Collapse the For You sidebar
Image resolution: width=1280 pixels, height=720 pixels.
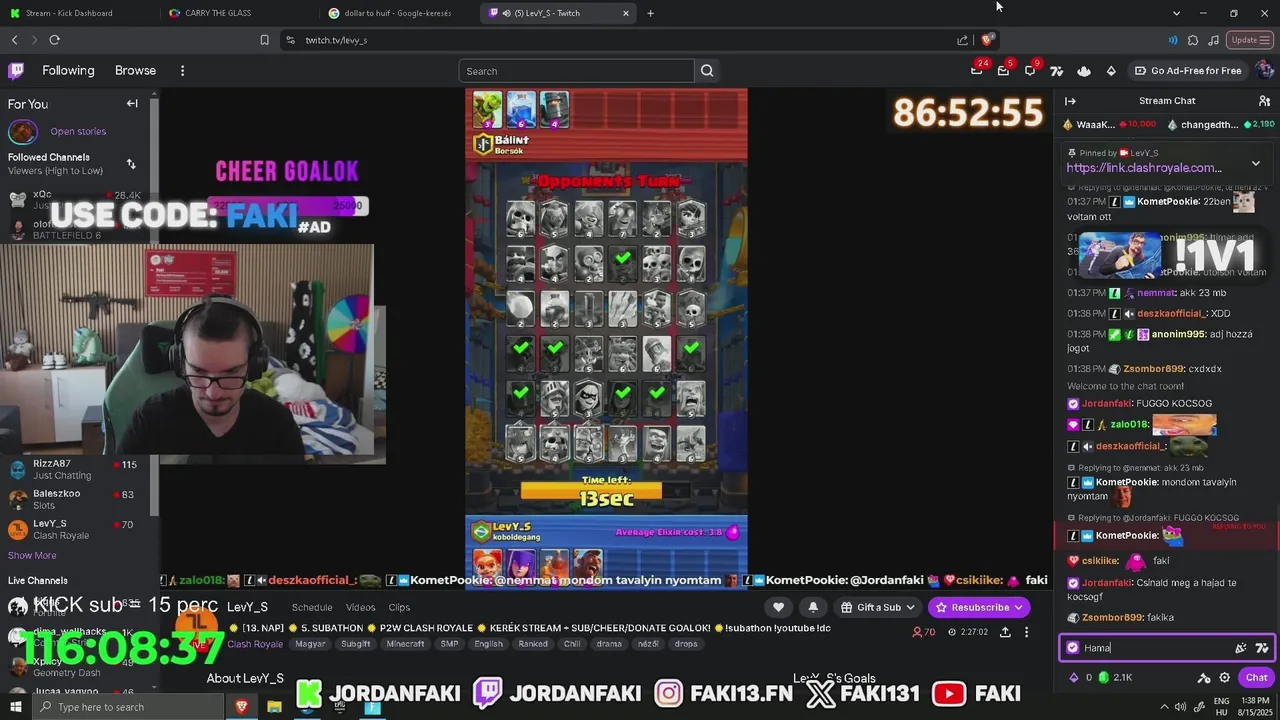[132, 103]
